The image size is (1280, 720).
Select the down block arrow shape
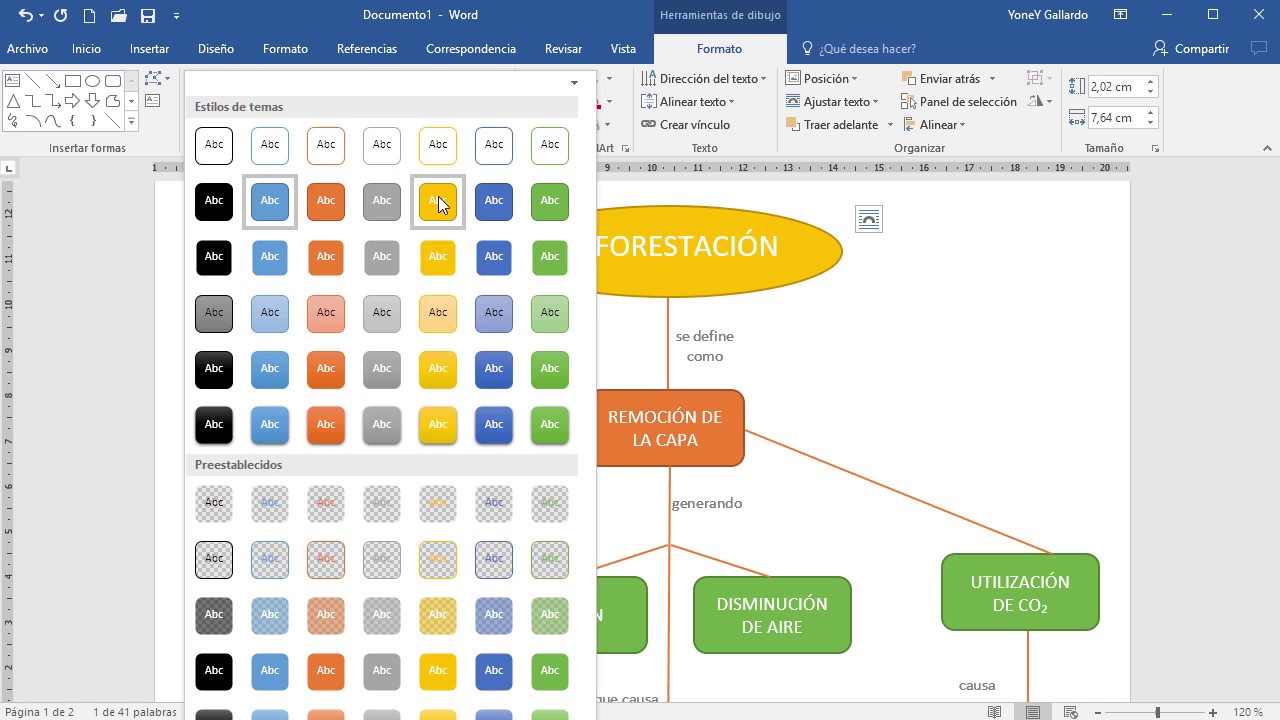coord(92,101)
